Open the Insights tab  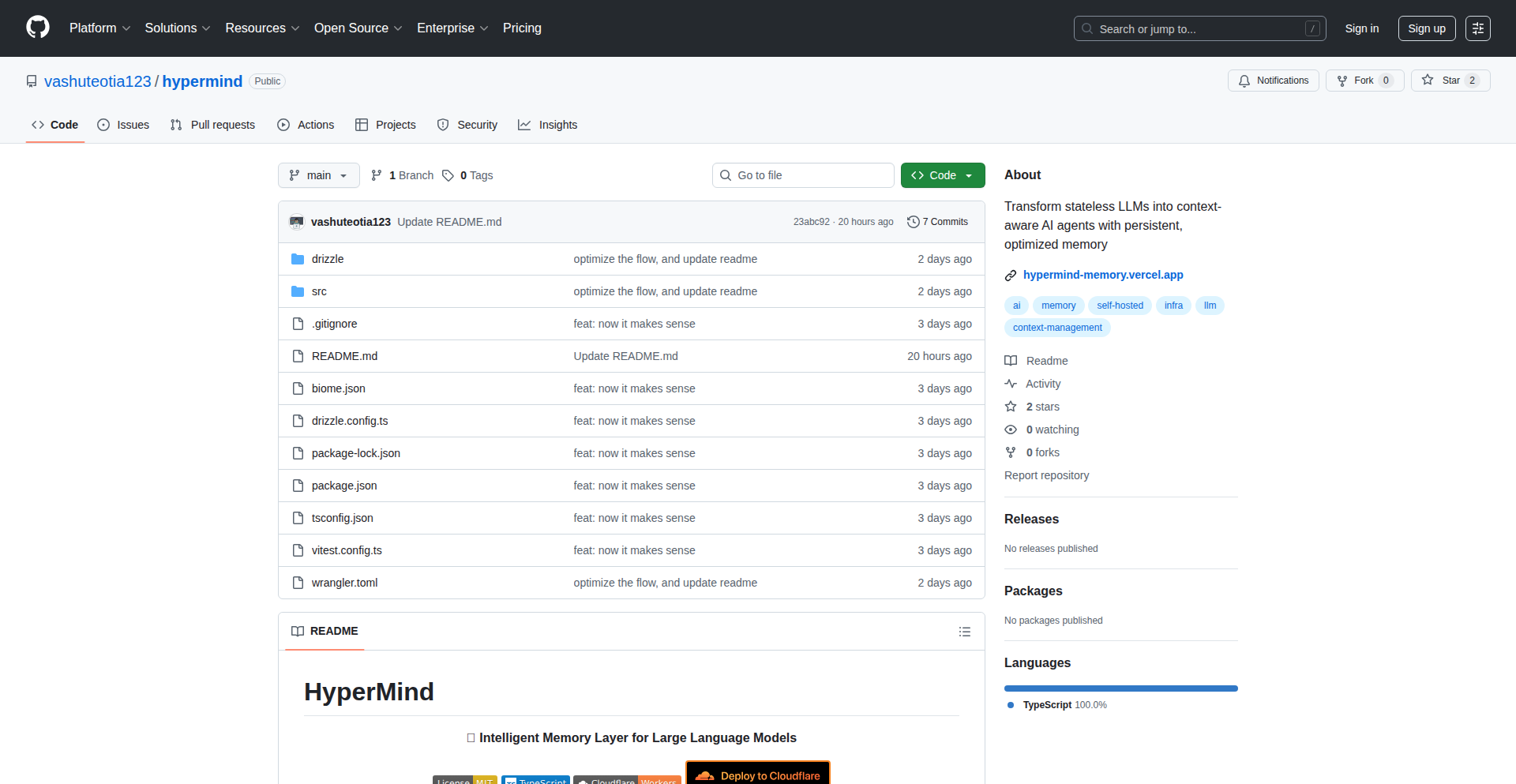point(548,125)
